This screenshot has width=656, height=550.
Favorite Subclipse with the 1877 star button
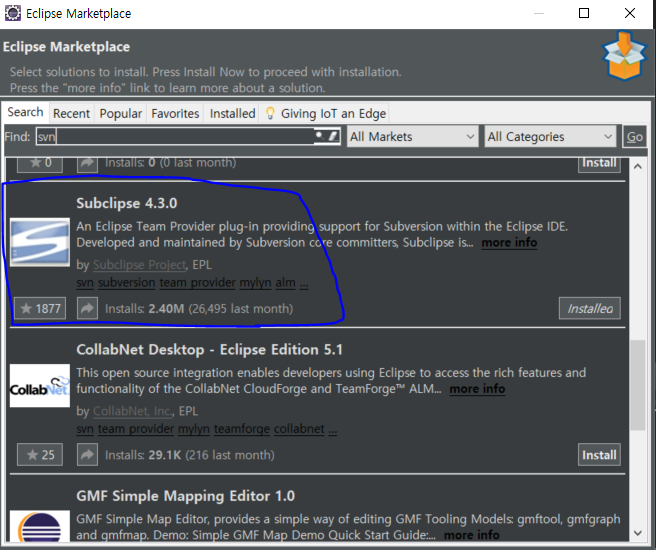[x=40, y=309]
